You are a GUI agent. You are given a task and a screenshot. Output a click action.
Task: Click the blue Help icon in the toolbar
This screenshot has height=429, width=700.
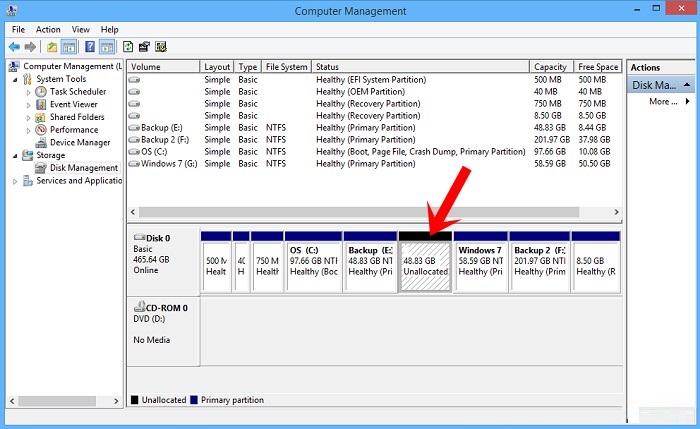click(x=90, y=47)
